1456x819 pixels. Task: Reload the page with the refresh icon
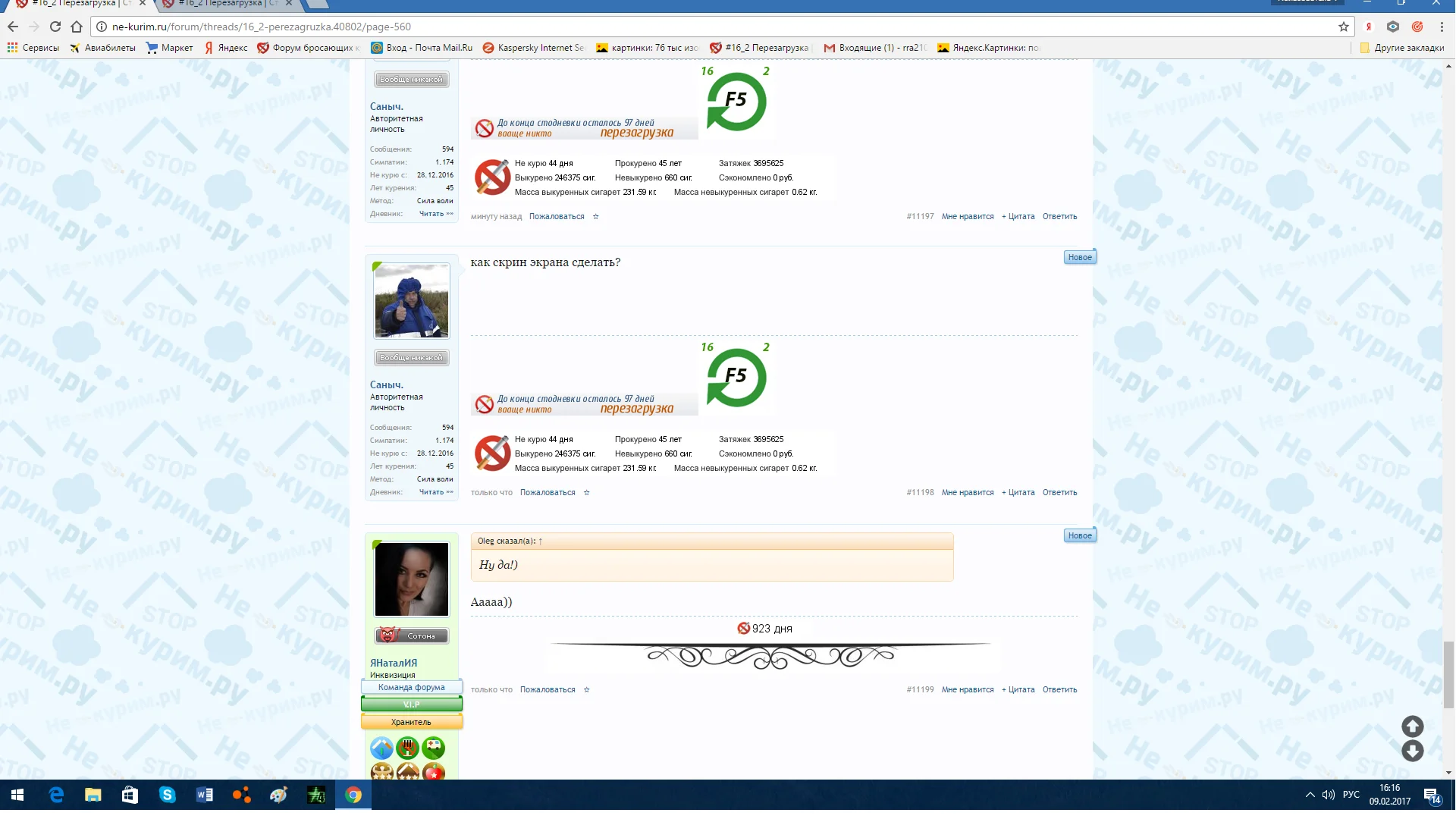point(55,27)
